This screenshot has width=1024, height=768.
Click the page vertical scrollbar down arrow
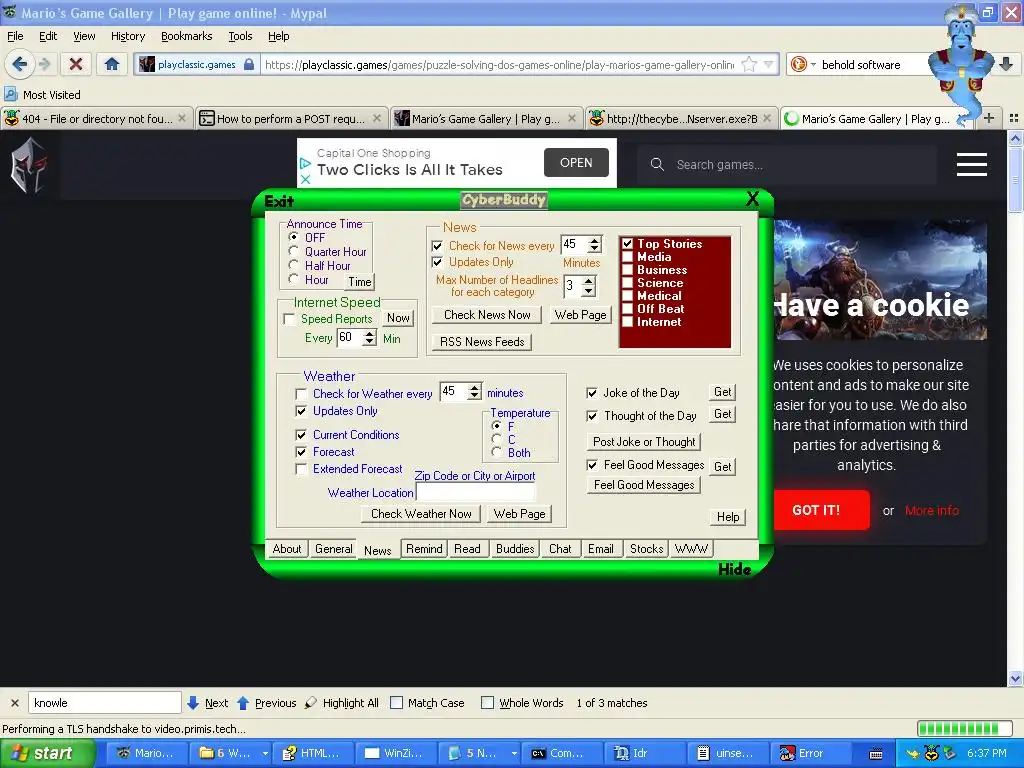1015,679
